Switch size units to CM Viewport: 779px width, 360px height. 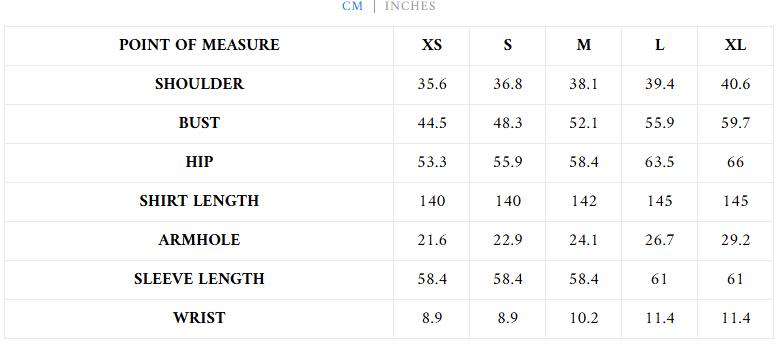pos(352,6)
